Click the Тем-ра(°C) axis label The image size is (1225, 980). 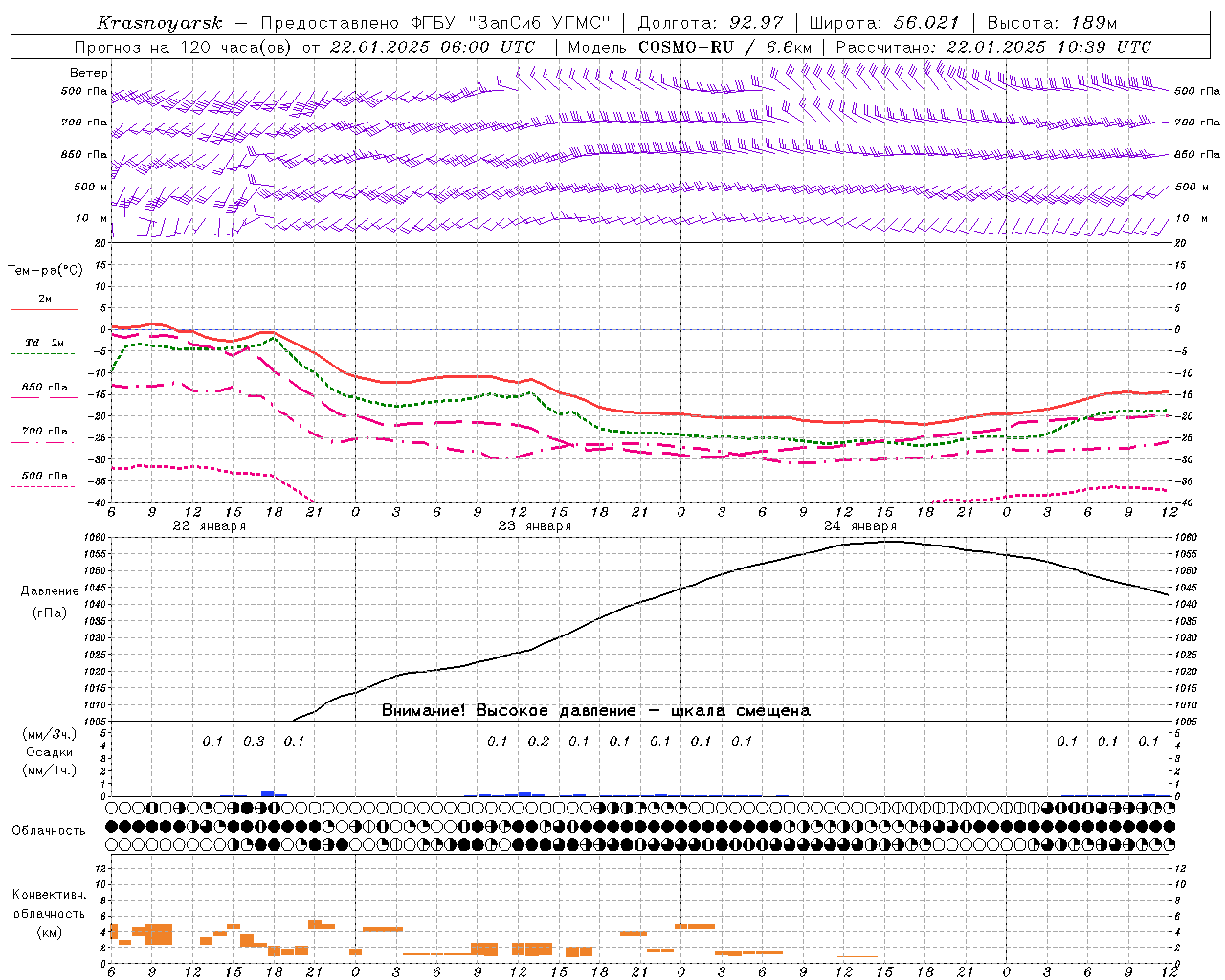pyautogui.click(x=45, y=271)
